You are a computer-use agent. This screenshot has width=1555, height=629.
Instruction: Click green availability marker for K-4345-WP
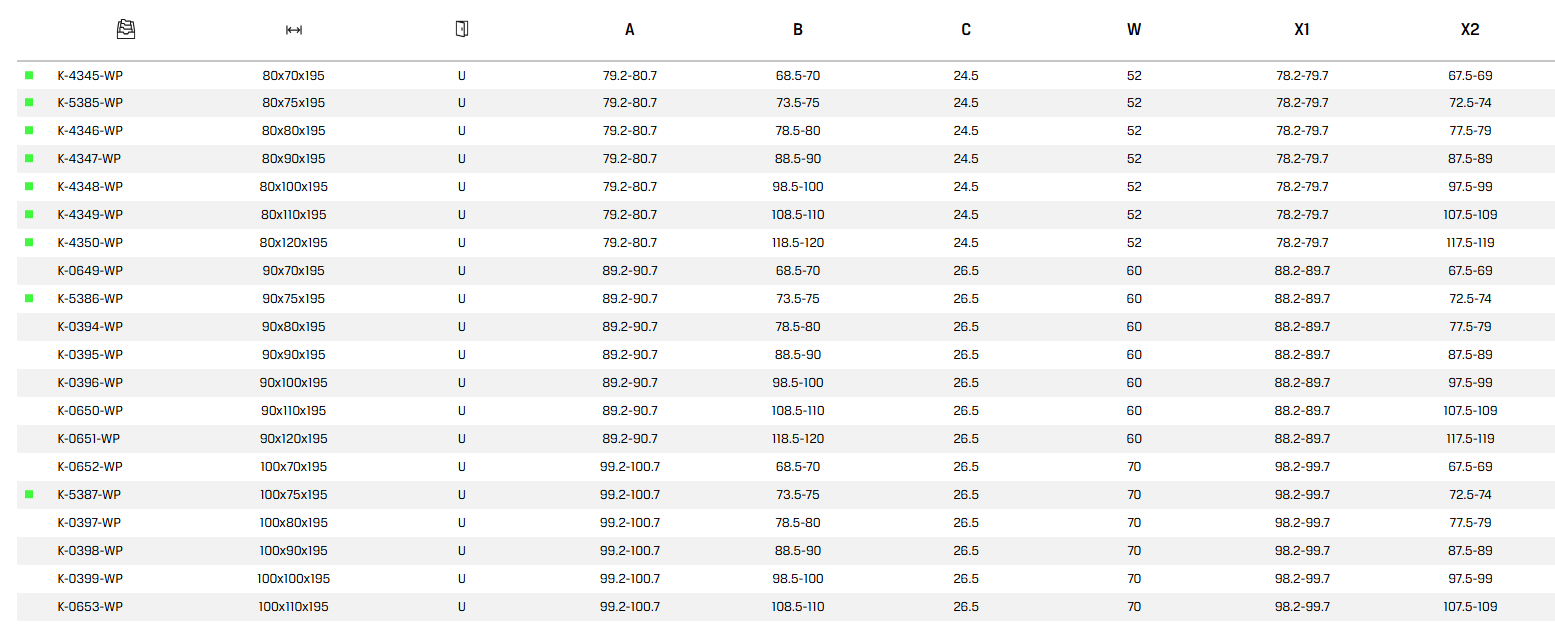(x=29, y=75)
